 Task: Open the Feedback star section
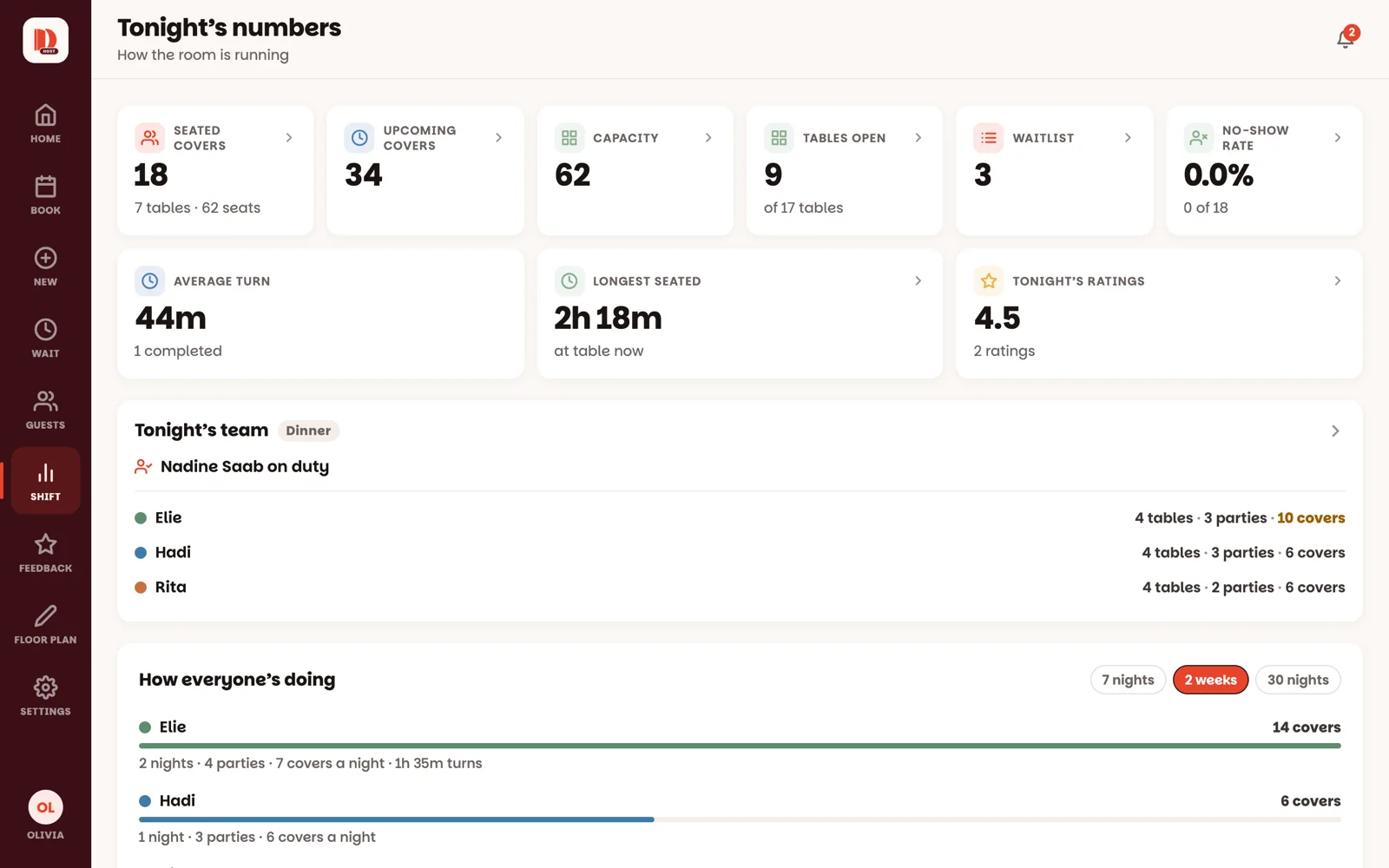click(45, 553)
